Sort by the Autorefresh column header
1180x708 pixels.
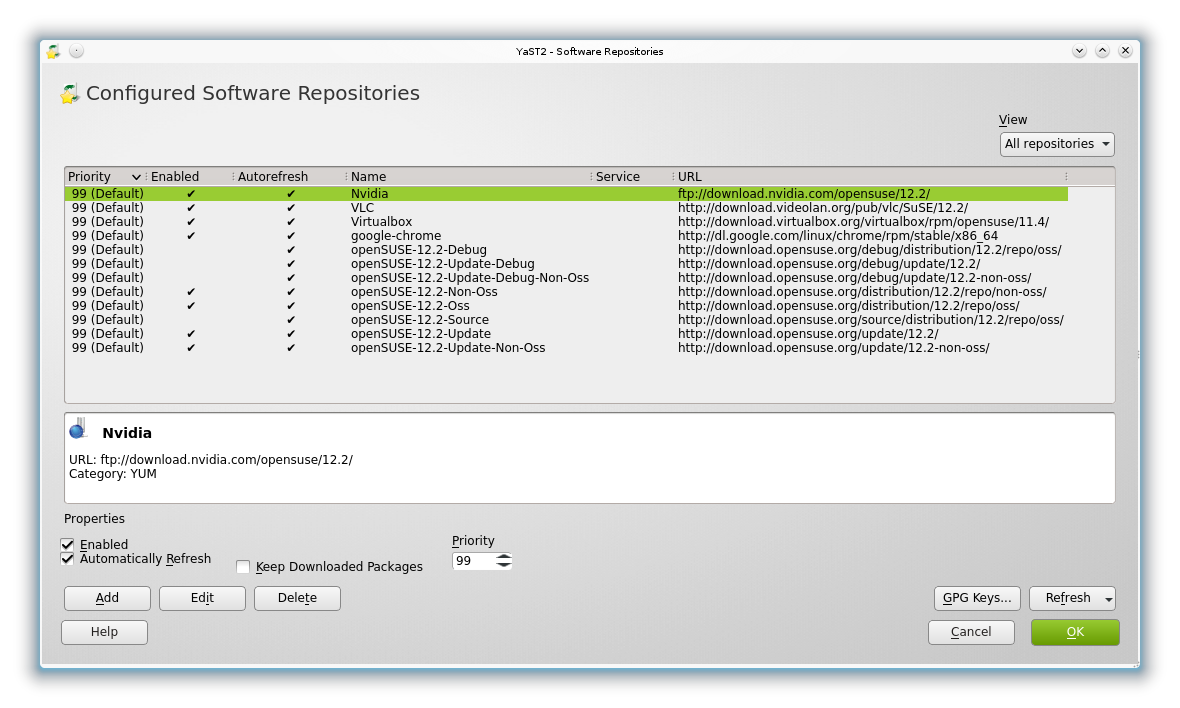point(289,177)
